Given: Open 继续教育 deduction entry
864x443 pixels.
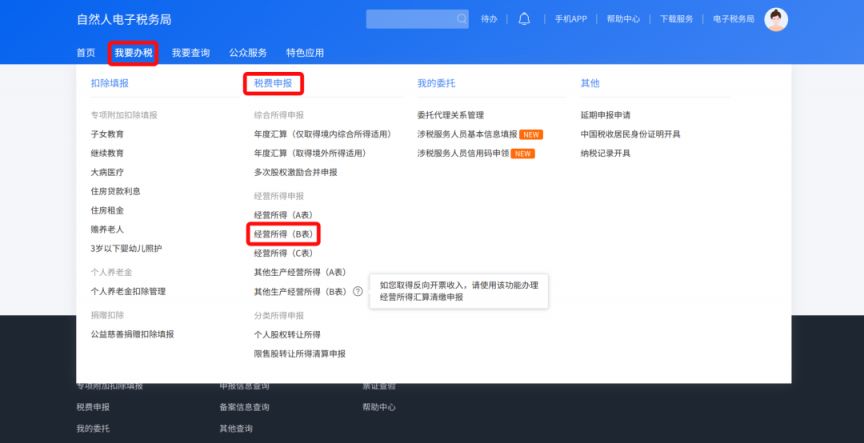Looking at the screenshot, I should pos(107,153).
